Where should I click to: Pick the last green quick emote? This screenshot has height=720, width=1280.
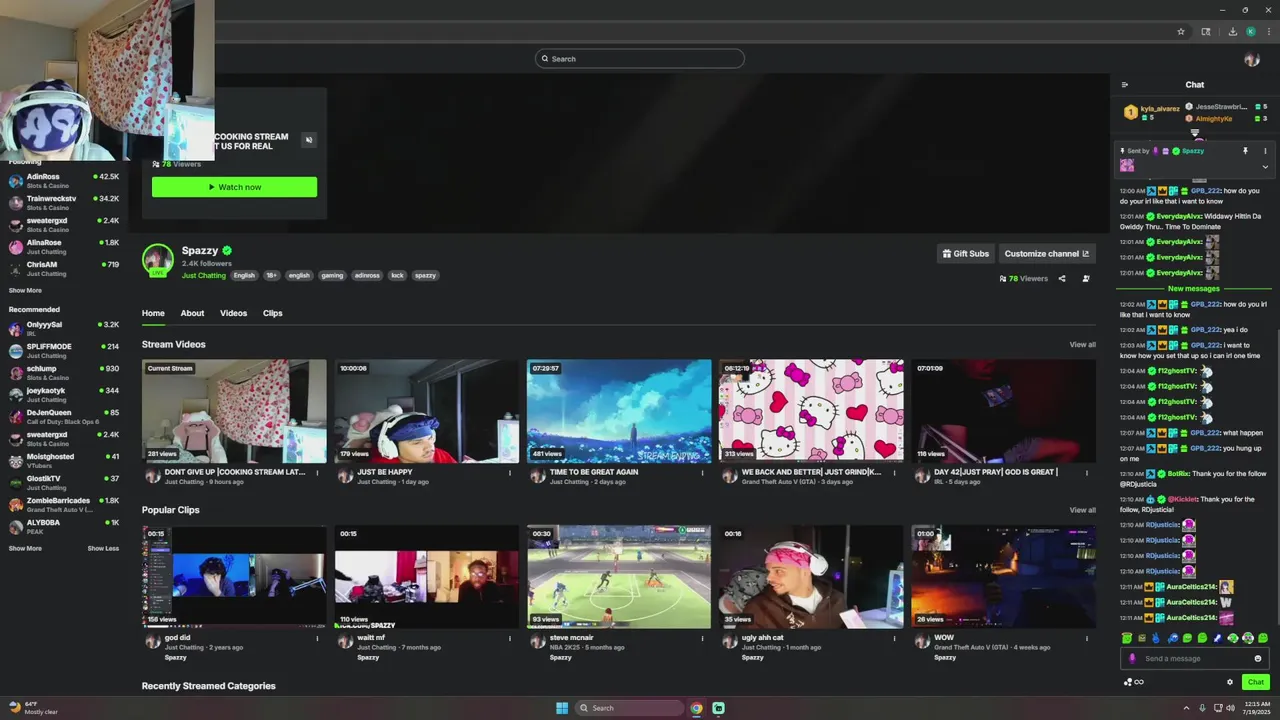coord(1263,638)
